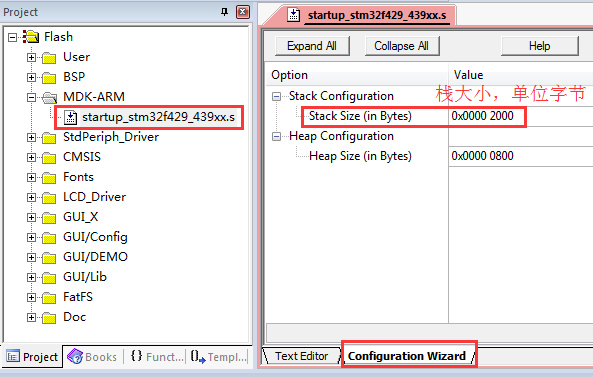Click the CMSIS folder icon

pyautogui.click(x=49, y=158)
